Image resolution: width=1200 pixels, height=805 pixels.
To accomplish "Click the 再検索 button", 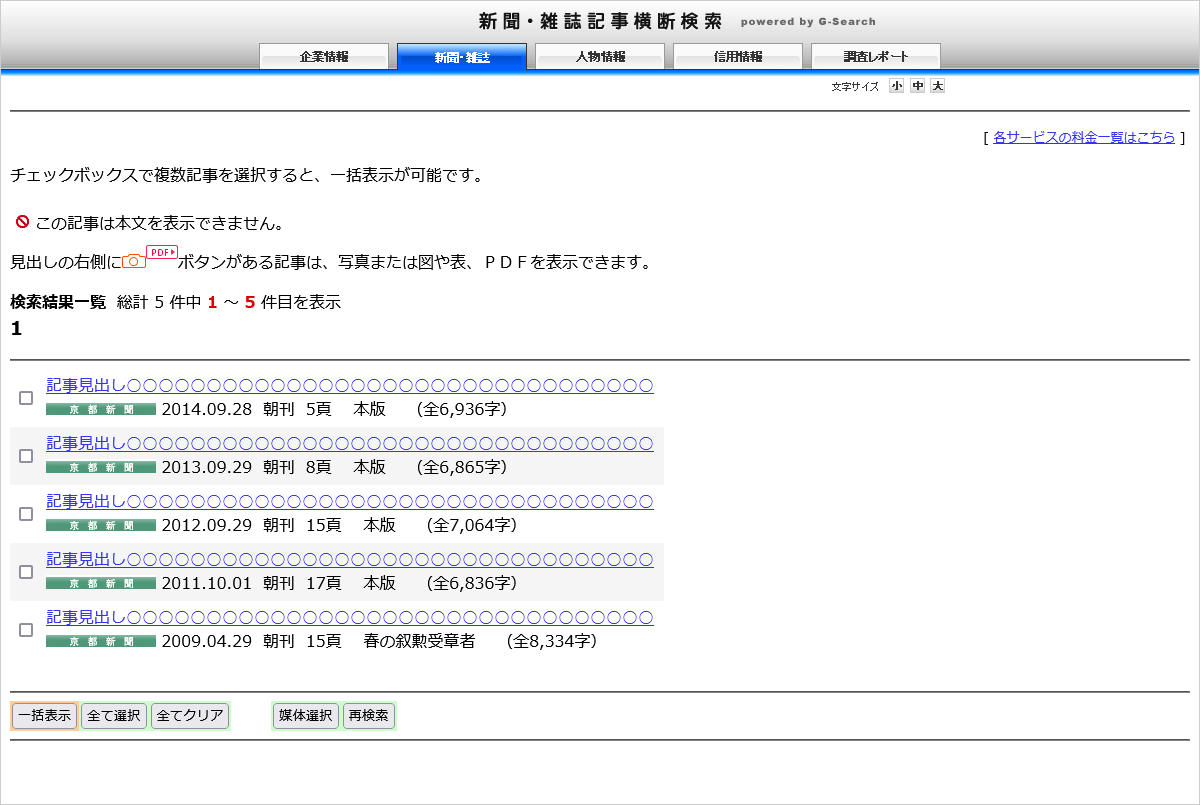I will [x=369, y=716].
